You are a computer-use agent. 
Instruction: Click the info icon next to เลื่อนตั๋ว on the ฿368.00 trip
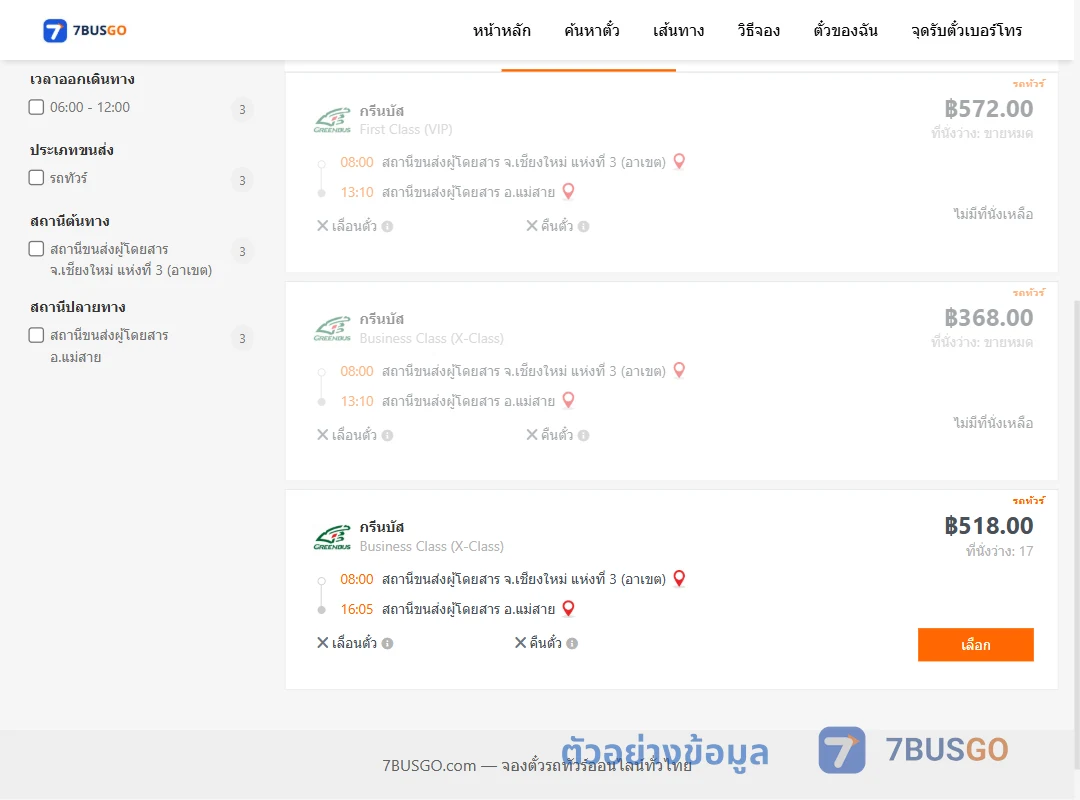[388, 435]
